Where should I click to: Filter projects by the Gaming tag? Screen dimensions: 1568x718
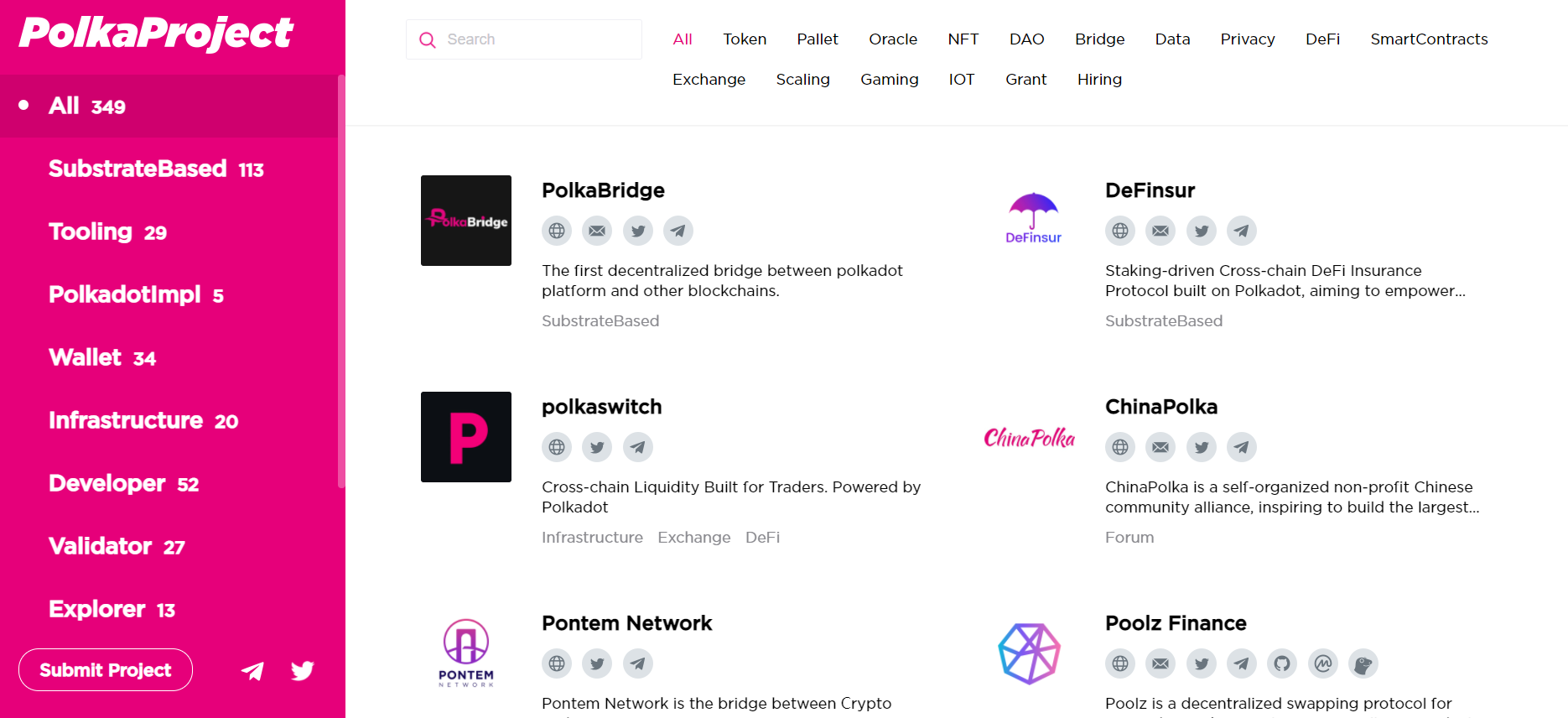(x=889, y=80)
